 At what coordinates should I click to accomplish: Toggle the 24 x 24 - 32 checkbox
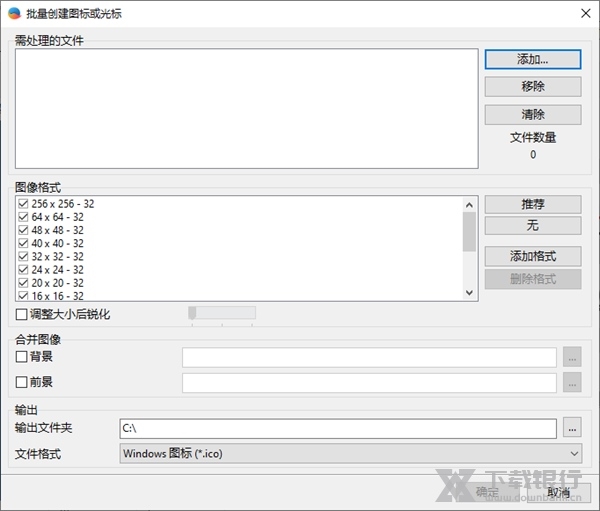23,270
